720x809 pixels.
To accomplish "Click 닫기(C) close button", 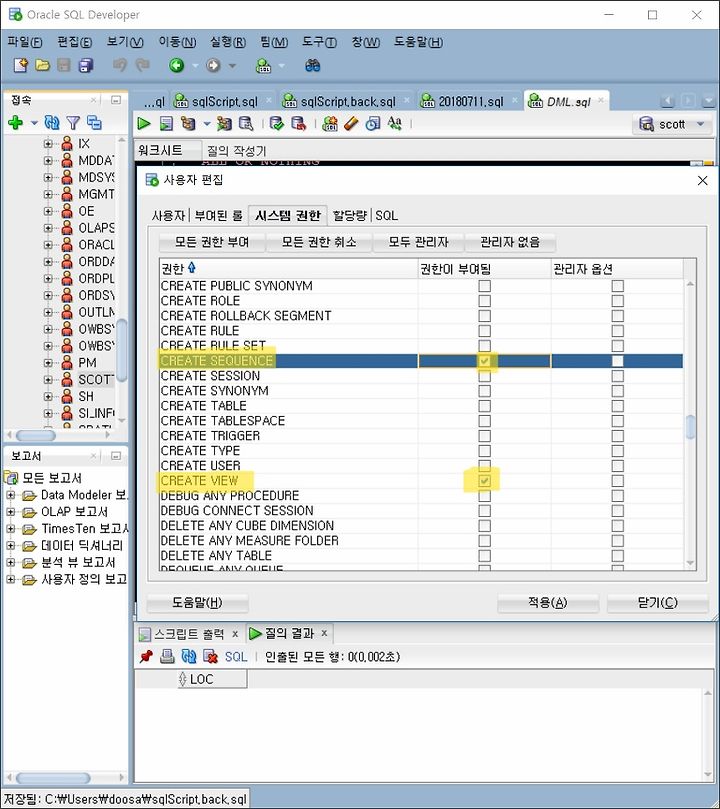I will (x=658, y=602).
